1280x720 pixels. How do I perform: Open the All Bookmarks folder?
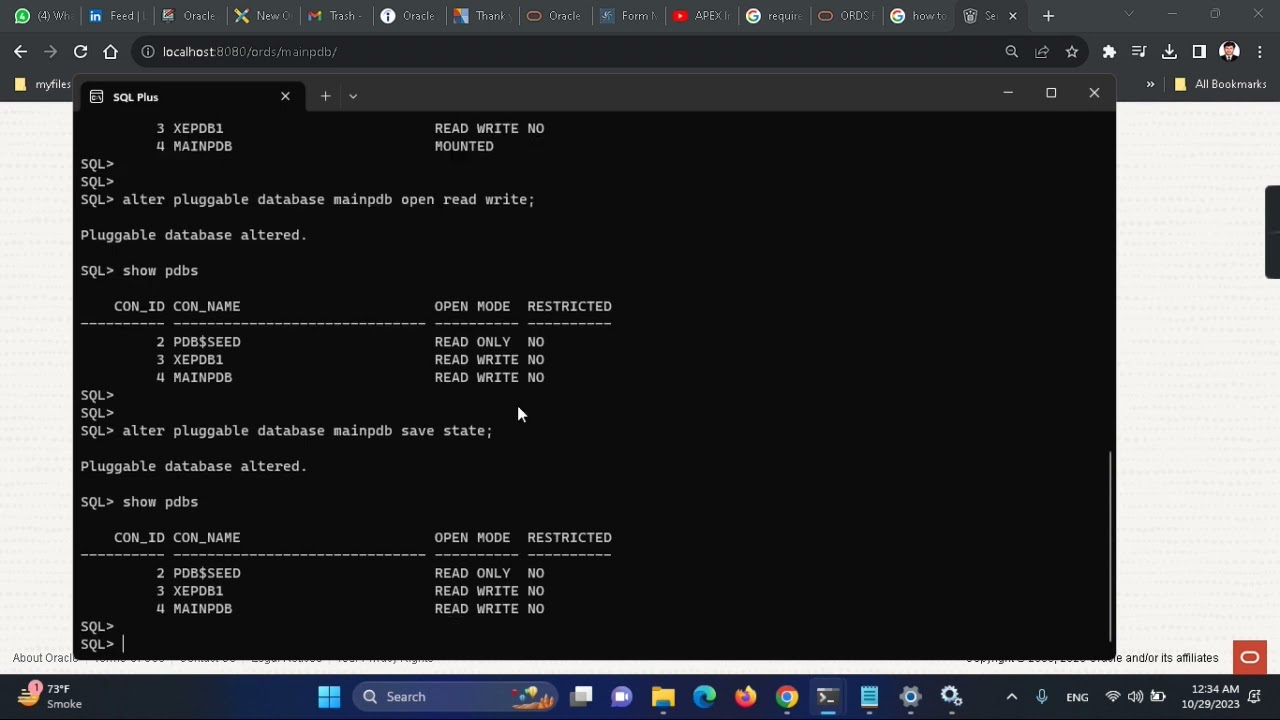click(x=1220, y=84)
